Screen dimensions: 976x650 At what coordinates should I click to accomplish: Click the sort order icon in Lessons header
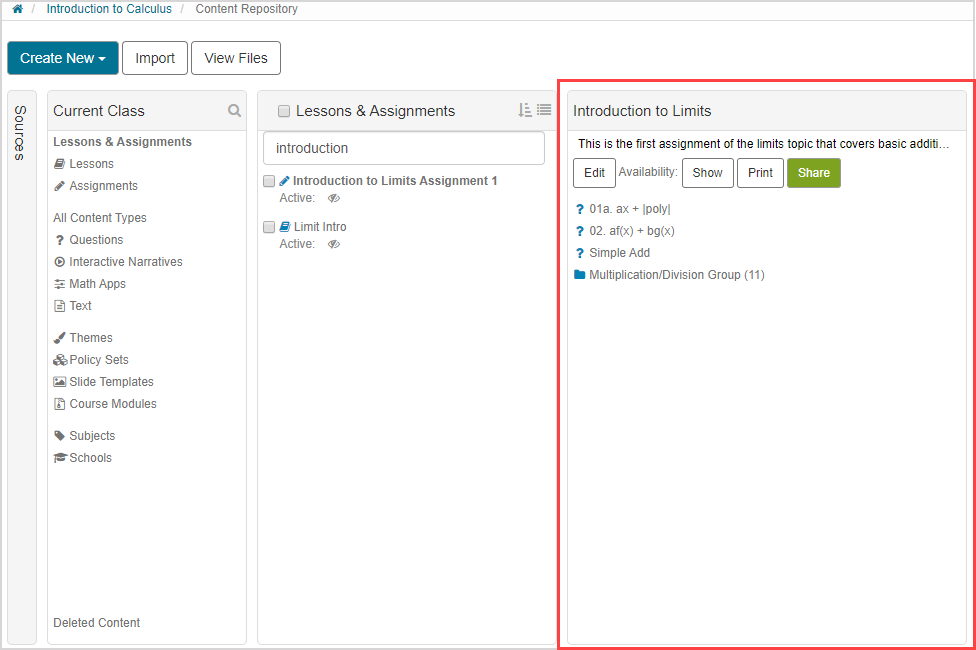pyautogui.click(x=524, y=110)
